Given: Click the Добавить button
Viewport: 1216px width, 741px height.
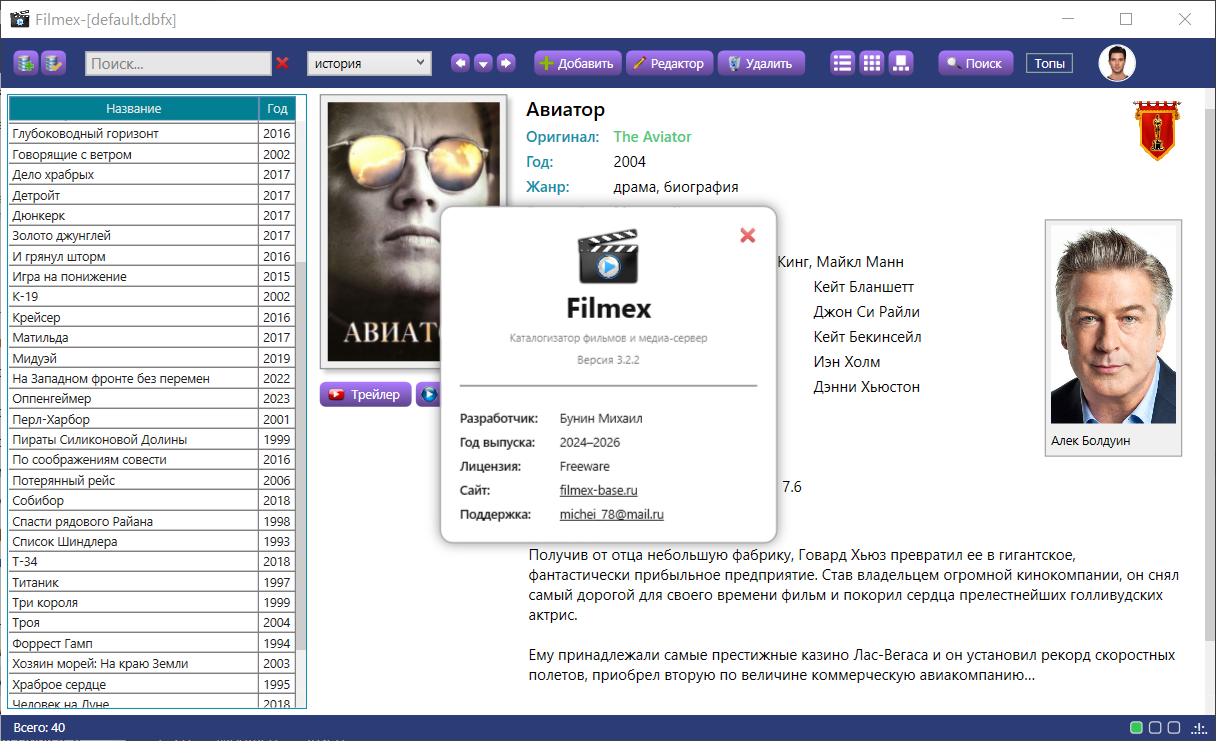Looking at the screenshot, I should coord(578,63).
